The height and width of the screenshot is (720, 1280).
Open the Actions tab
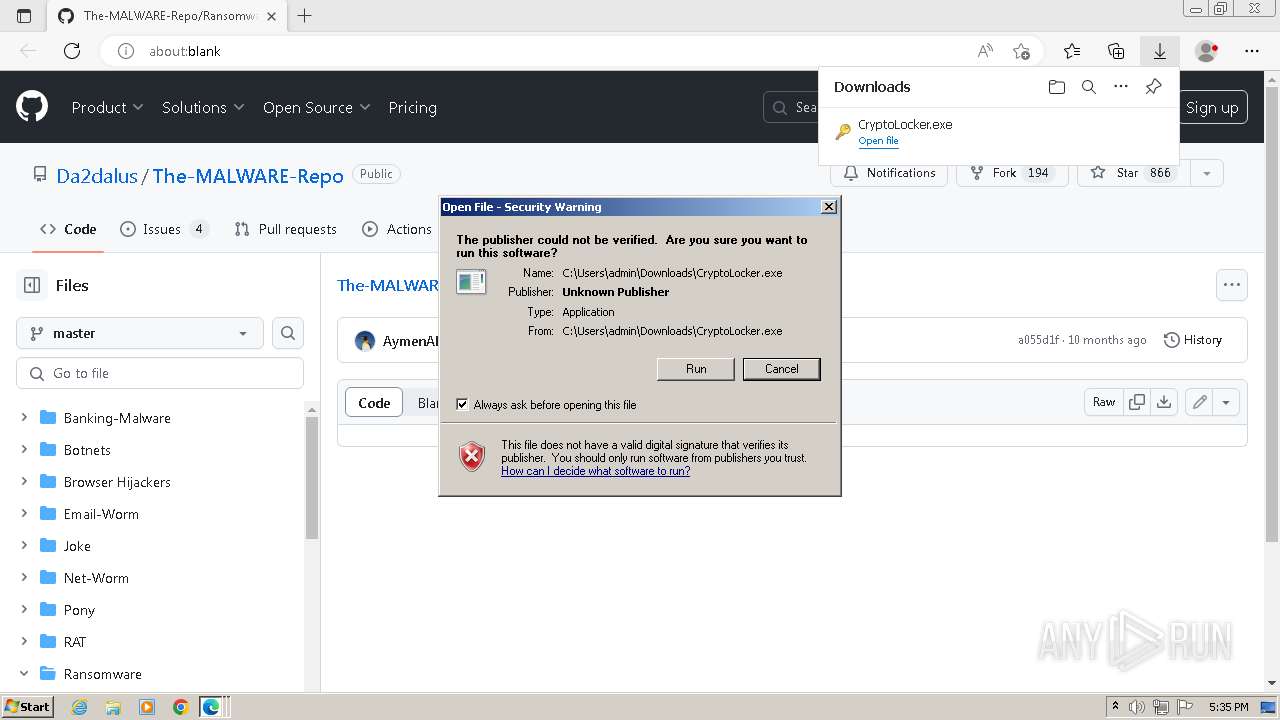(398, 229)
